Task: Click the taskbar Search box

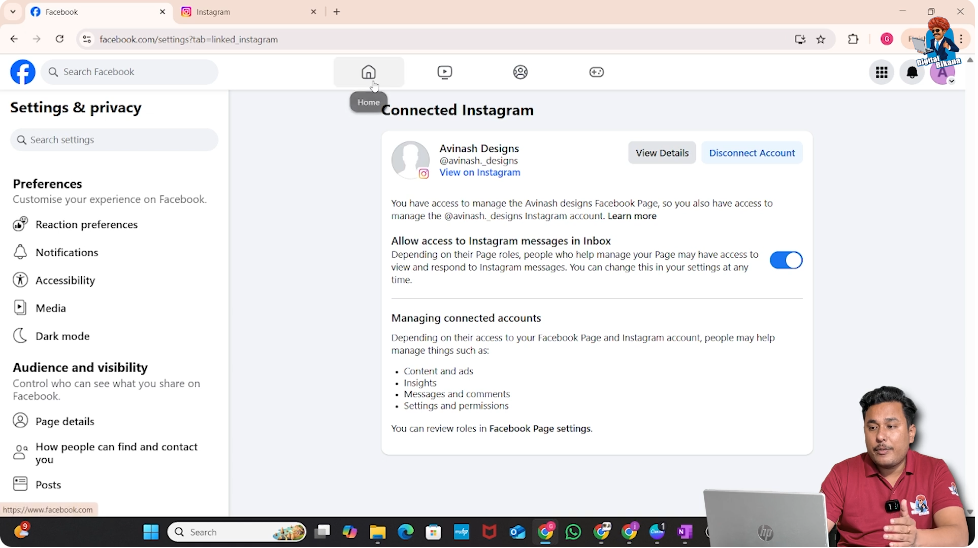Action: click(x=237, y=532)
